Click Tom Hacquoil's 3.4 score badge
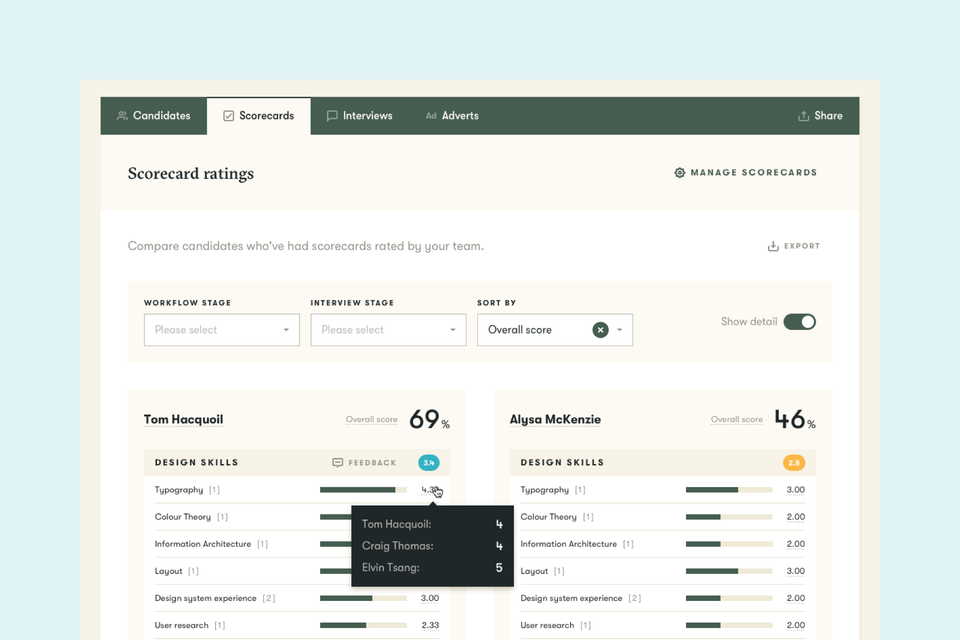Image resolution: width=960 pixels, height=640 pixels. [429, 463]
